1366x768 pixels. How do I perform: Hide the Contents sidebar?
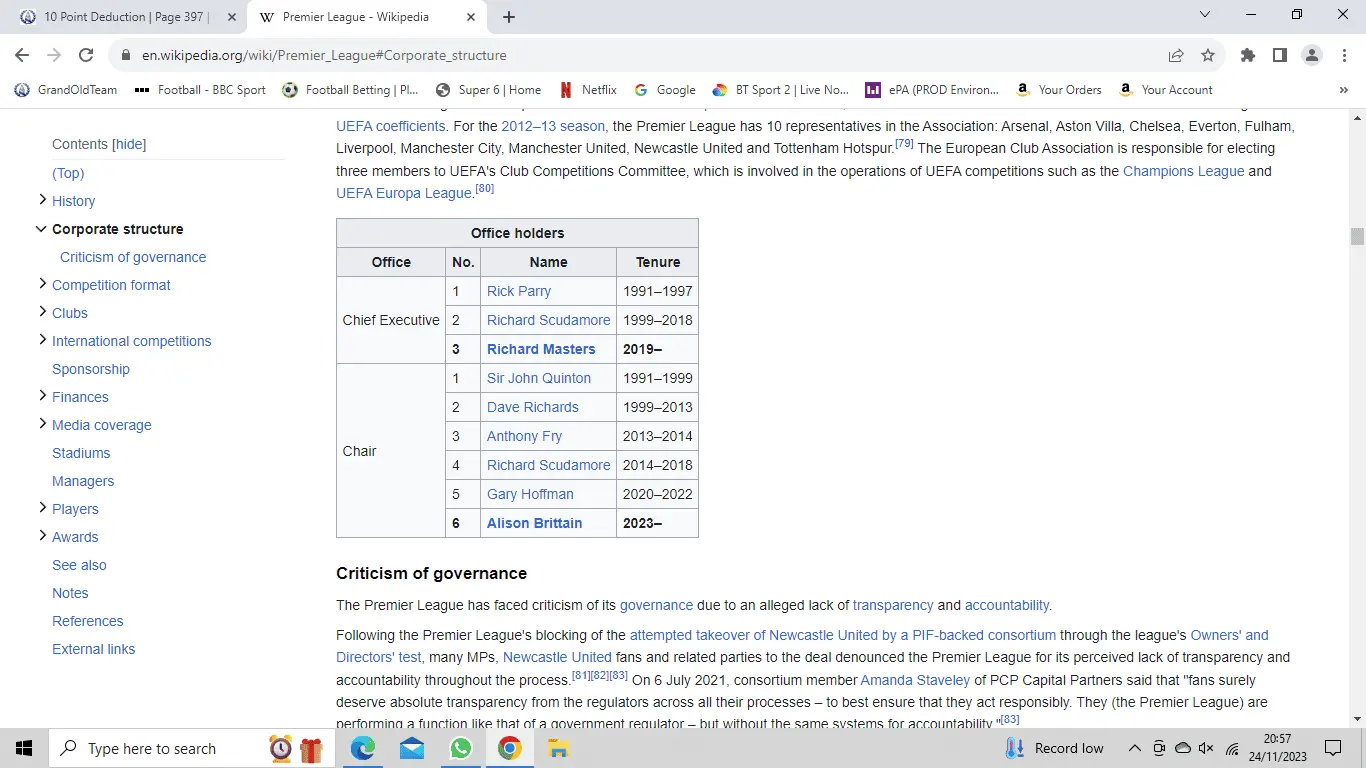coord(129,145)
